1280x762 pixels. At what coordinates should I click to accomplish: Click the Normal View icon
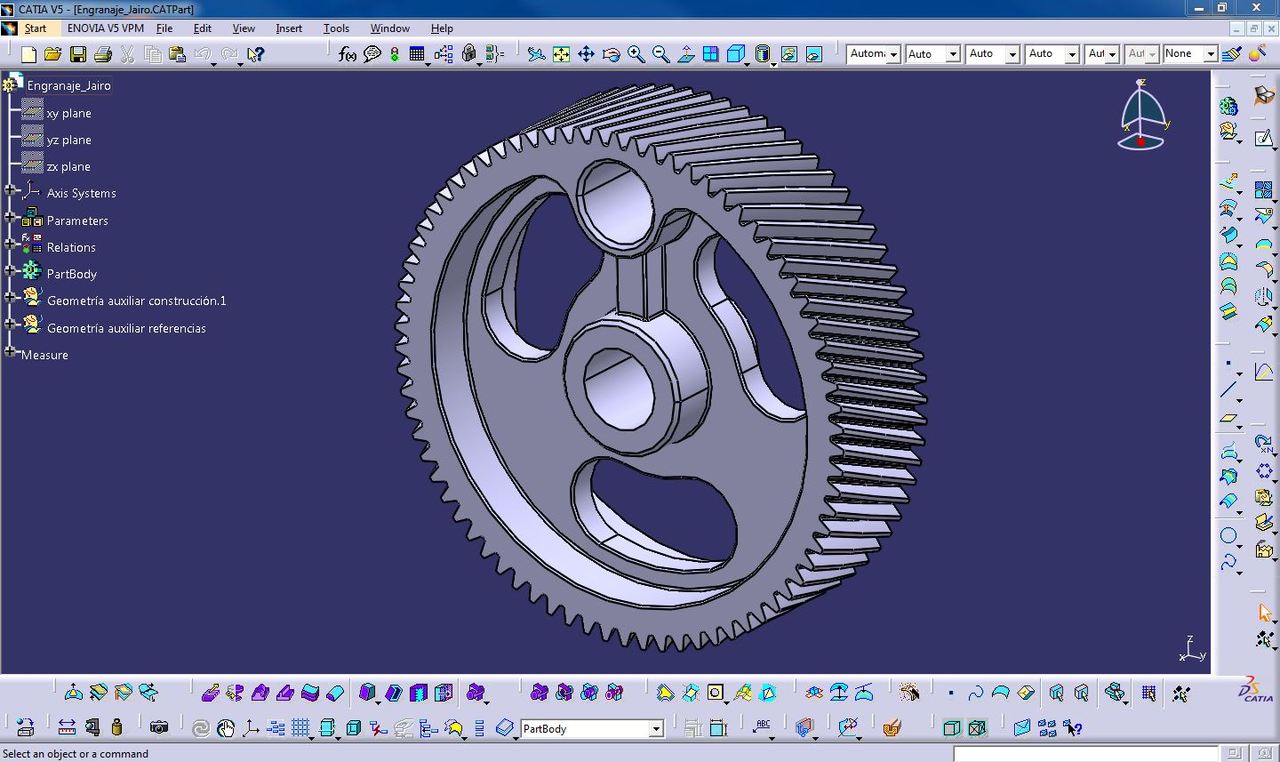(x=686, y=54)
